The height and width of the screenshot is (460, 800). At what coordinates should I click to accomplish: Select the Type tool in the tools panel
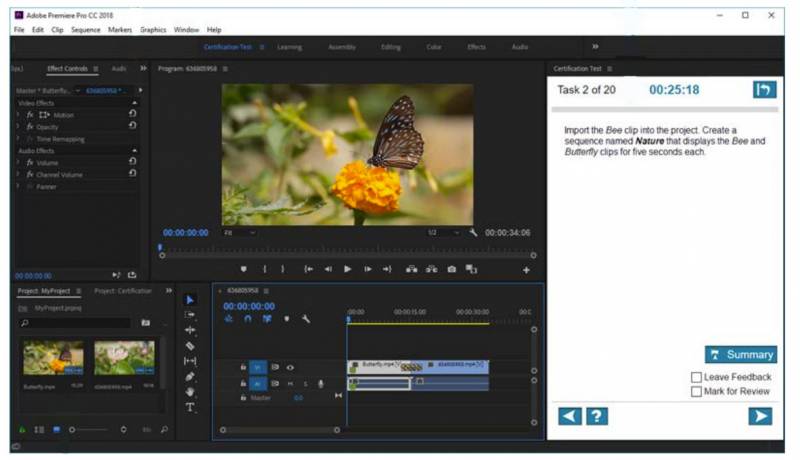[190, 407]
